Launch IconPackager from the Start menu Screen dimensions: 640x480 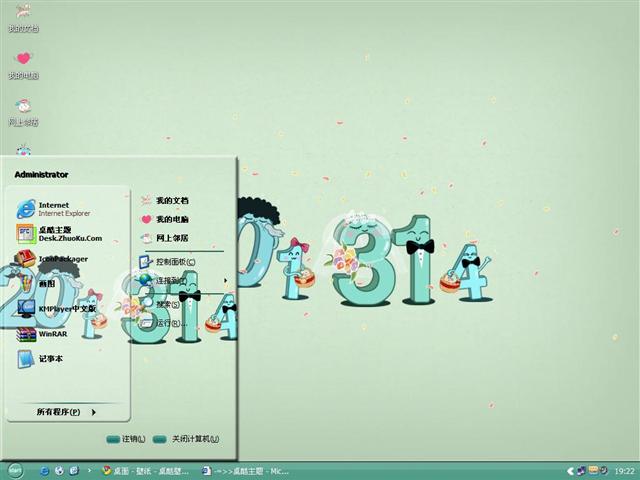tap(51, 259)
